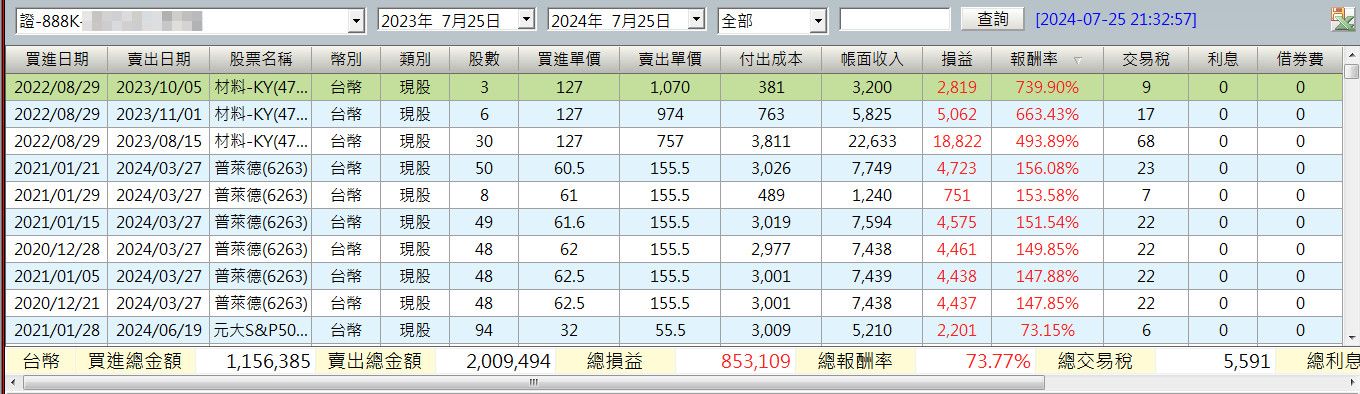Click the 買進單價 column header

[x=569, y=60]
